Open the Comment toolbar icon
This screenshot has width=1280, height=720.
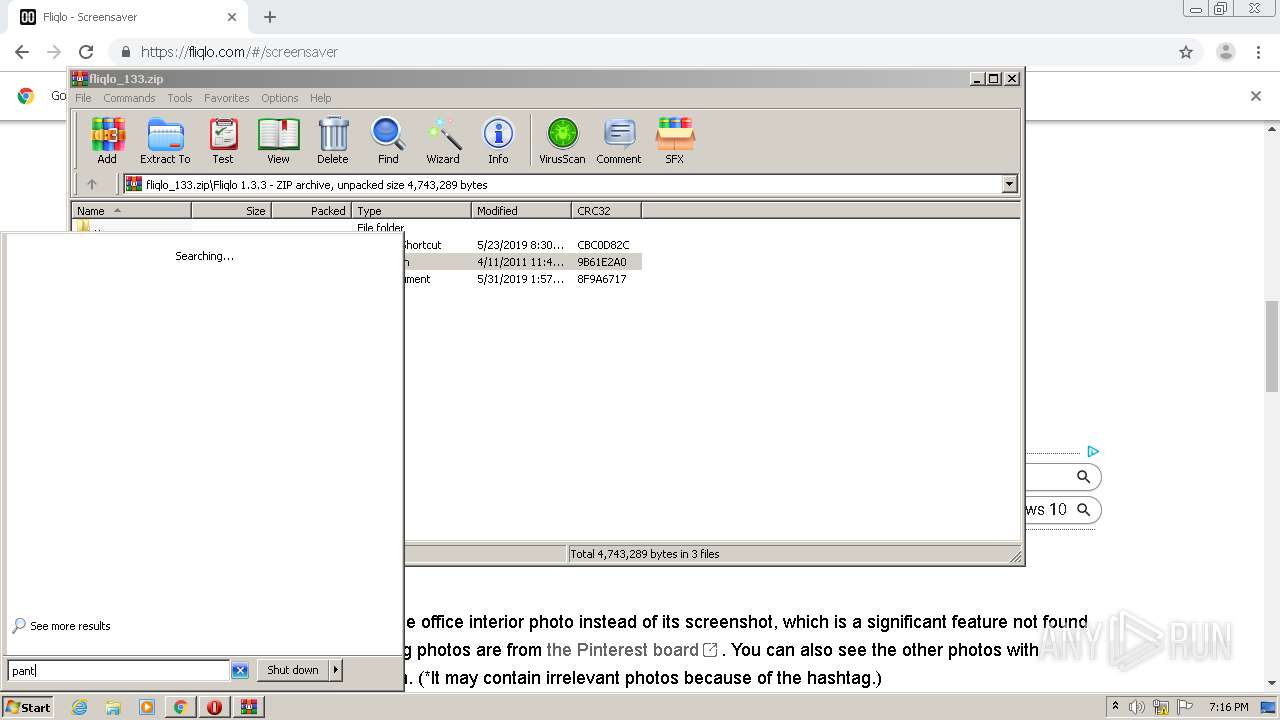(x=619, y=140)
